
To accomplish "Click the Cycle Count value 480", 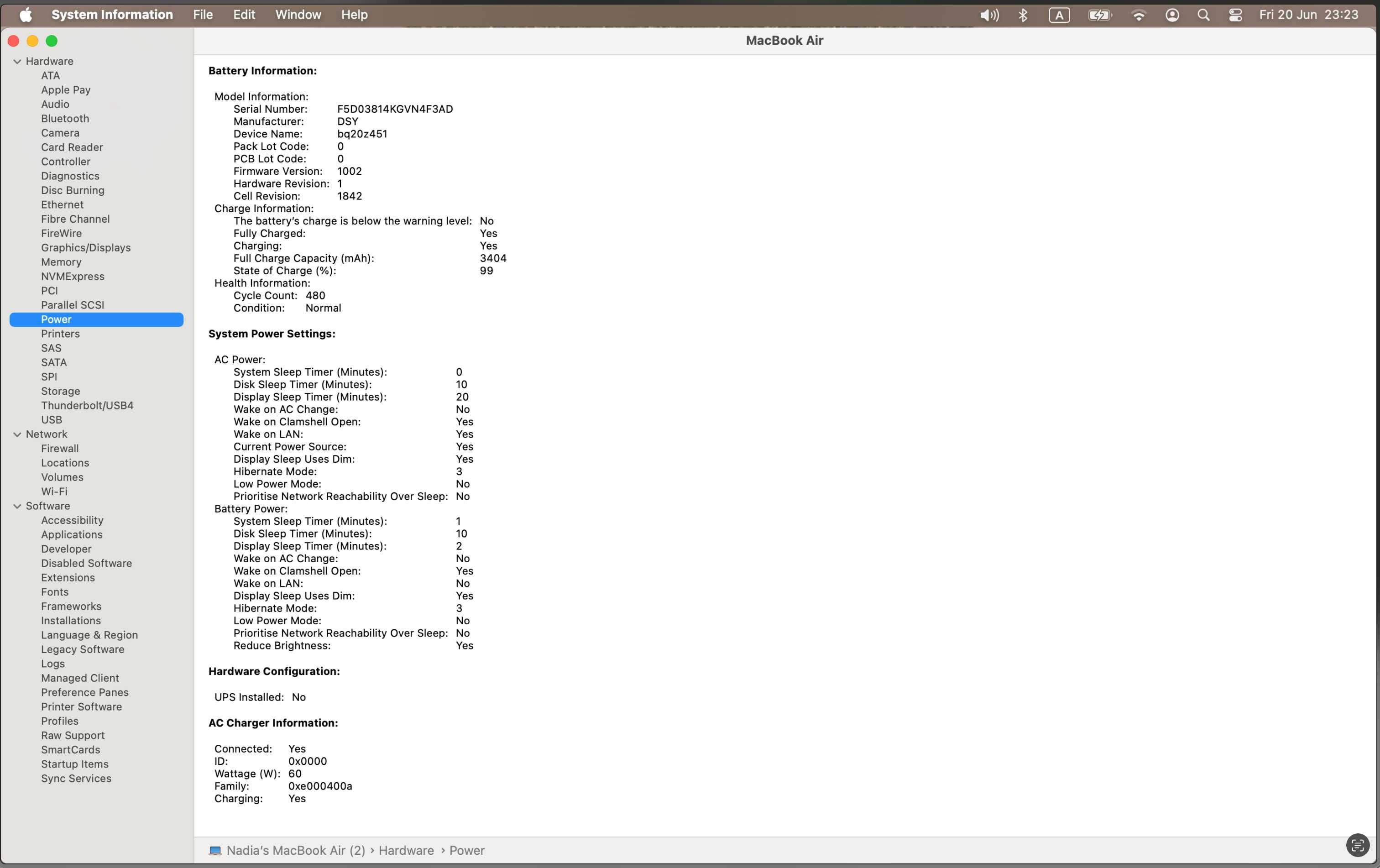I will click(315, 296).
